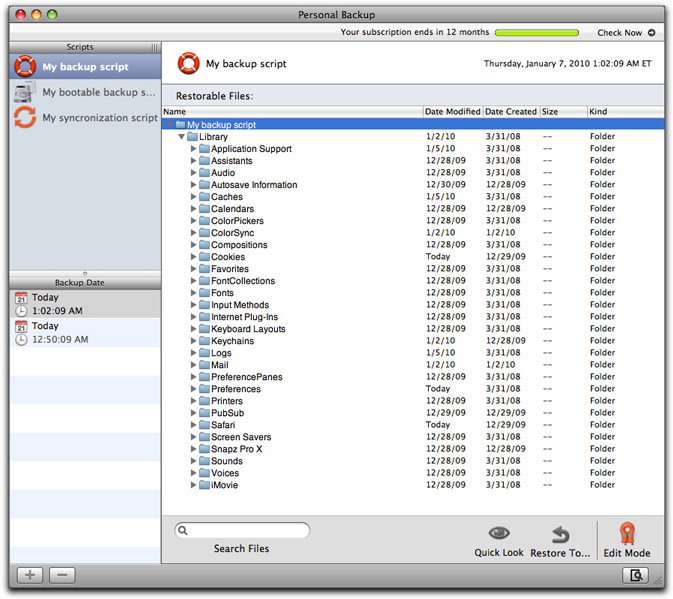Select My syncronization script arrows icon
The height and width of the screenshot is (599, 673).
25,117
